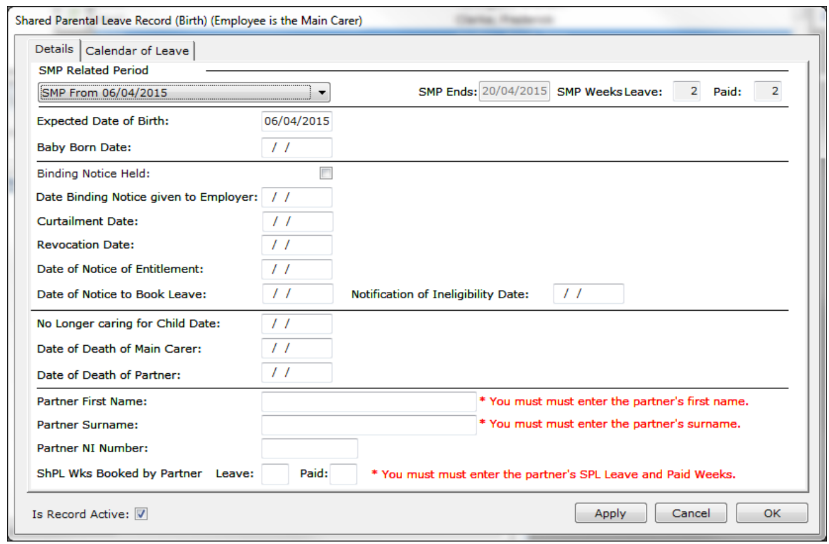Open the Calendar of Leave tab
Image resolution: width=829 pixels, height=544 pixels.
point(137,51)
